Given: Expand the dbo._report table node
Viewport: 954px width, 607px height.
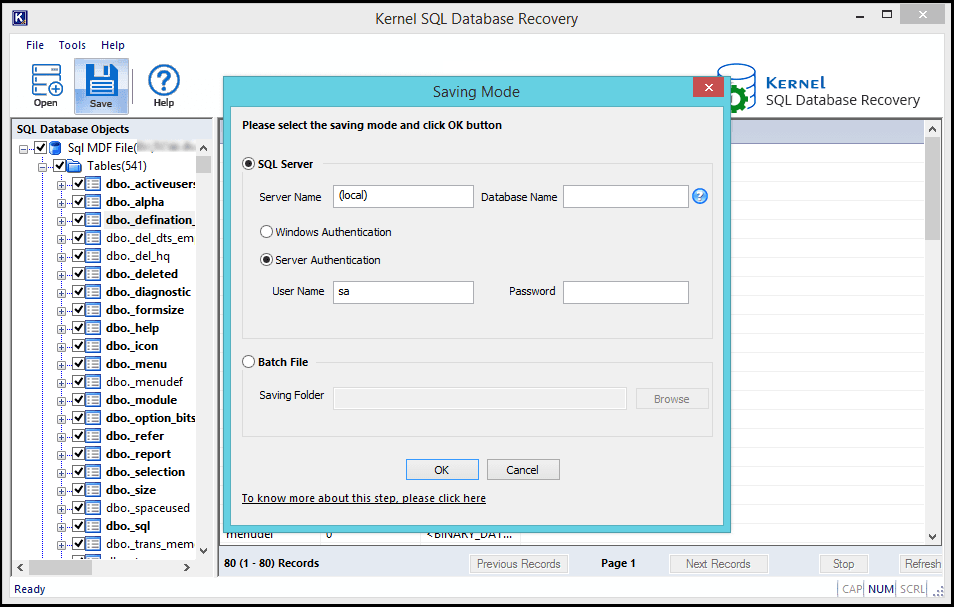Looking at the screenshot, I should click(x=61, y=455).
